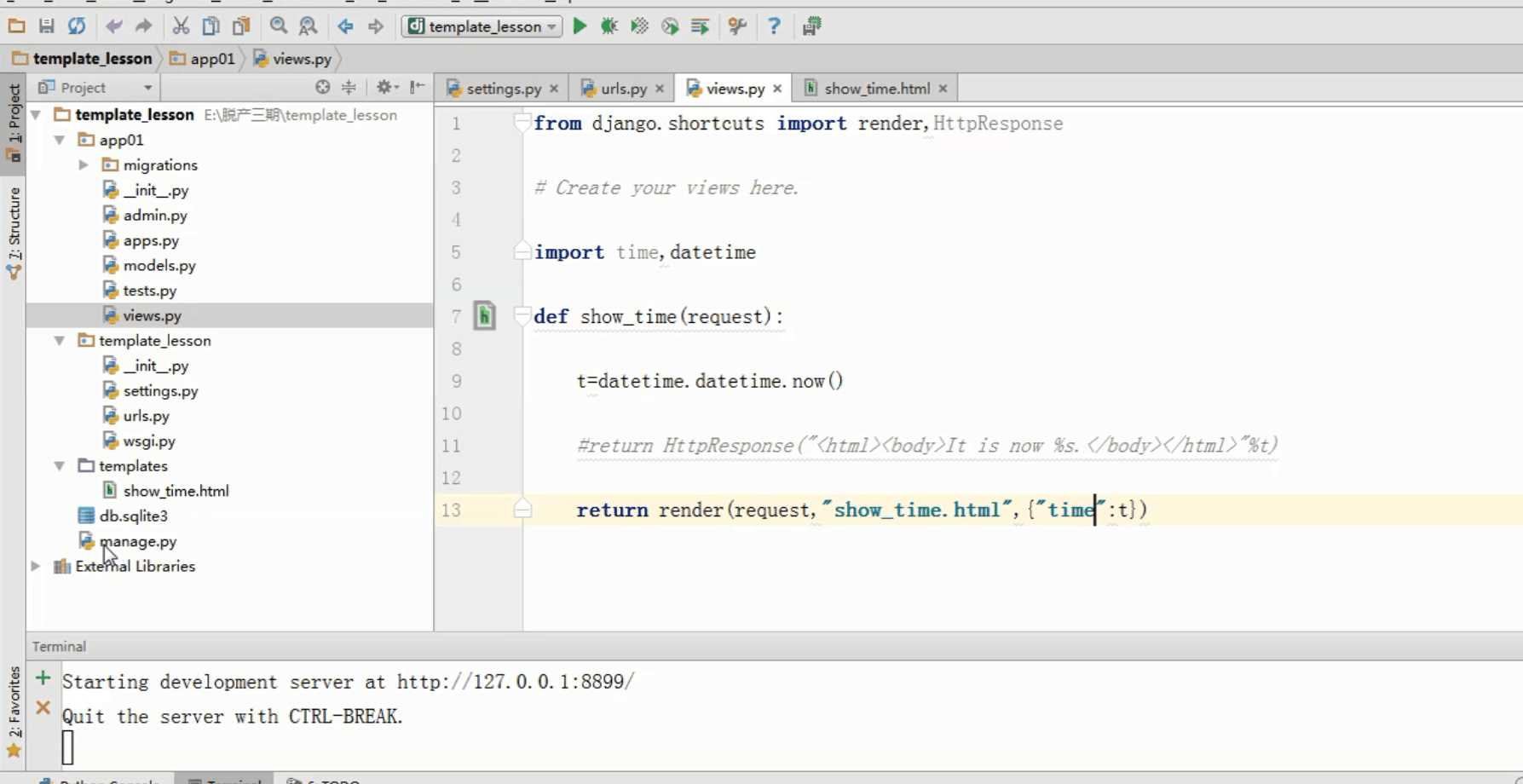Open the template_lesson run configuration dropdown
1523x784 pixels.
(x=482, y=26)
